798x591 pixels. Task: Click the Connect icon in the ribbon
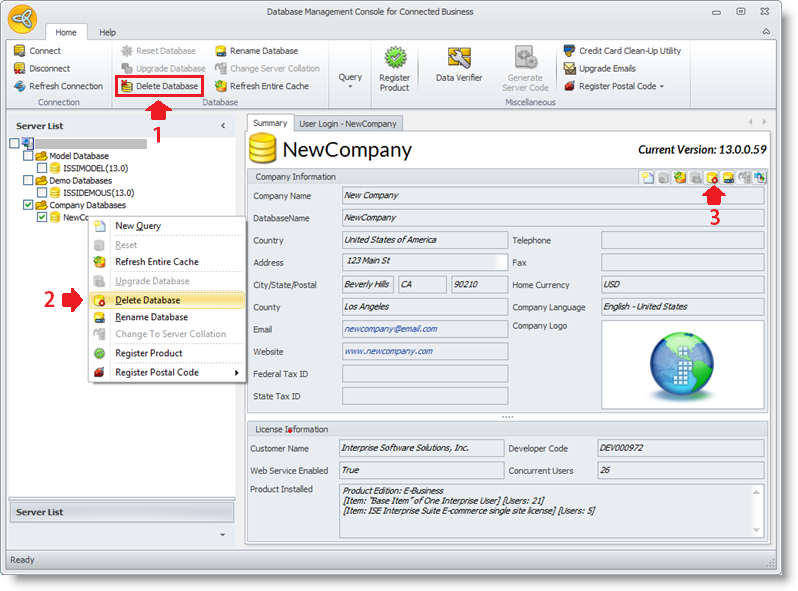tap(21, 51)
